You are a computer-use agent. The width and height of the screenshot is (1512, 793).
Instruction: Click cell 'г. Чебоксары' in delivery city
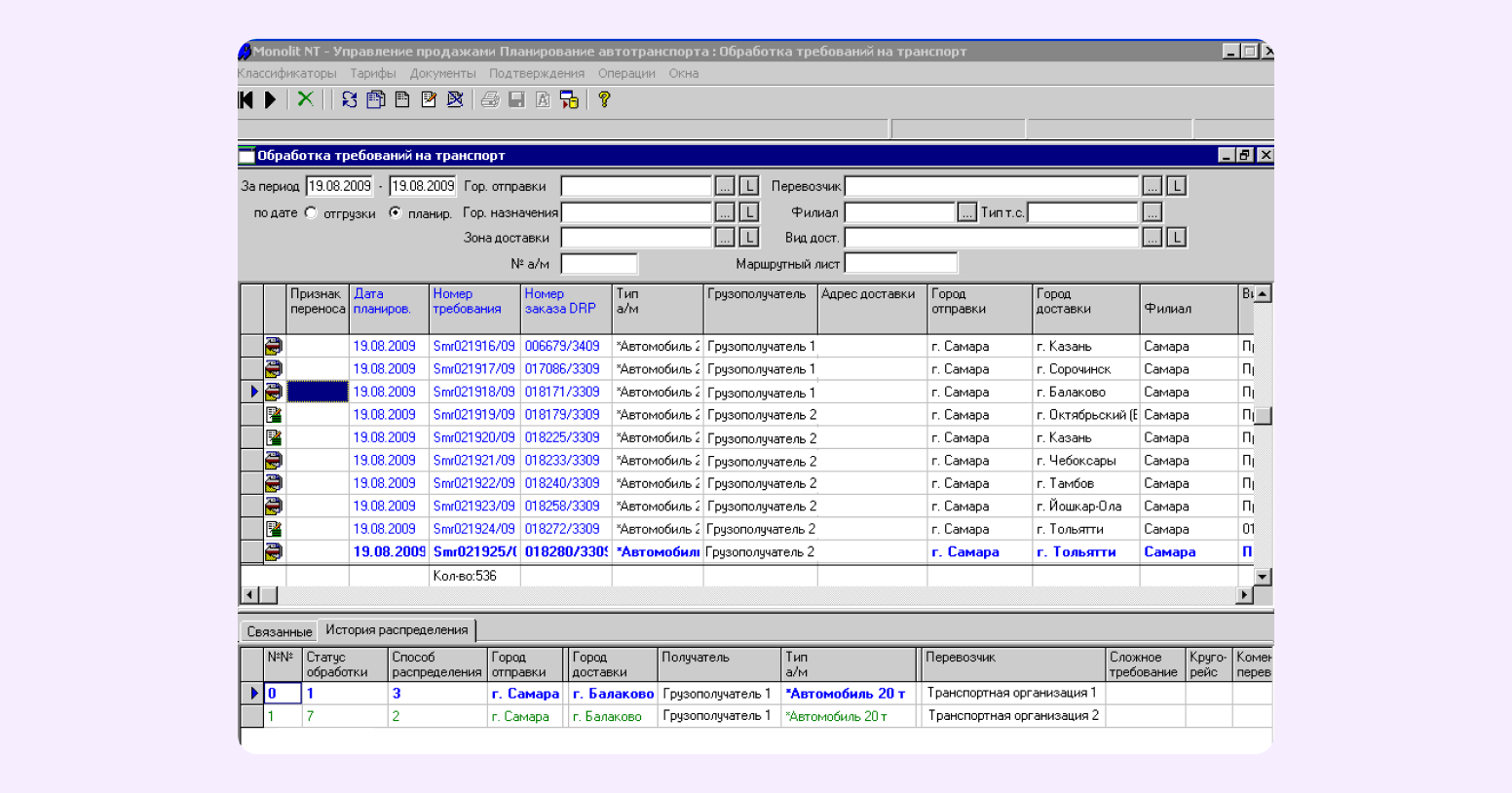click(1085, 461)
